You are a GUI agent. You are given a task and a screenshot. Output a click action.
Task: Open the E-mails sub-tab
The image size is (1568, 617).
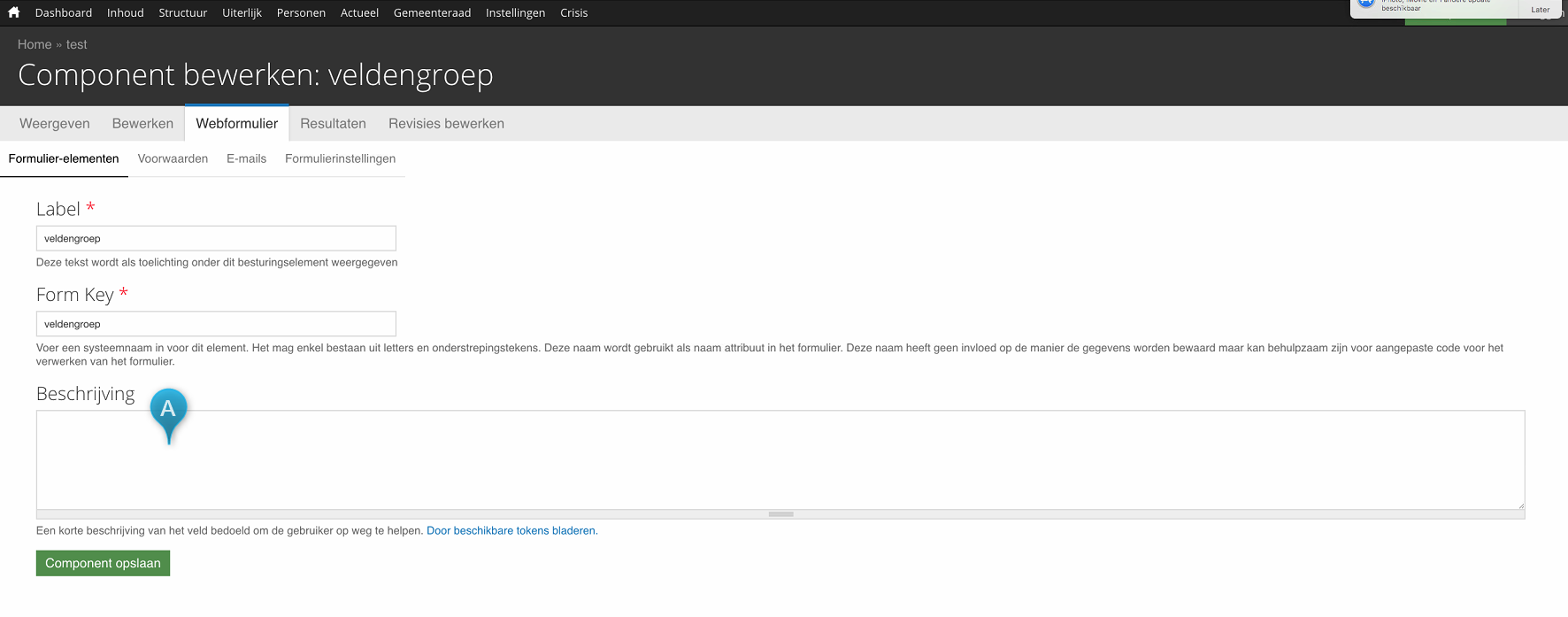coord(246,158)
